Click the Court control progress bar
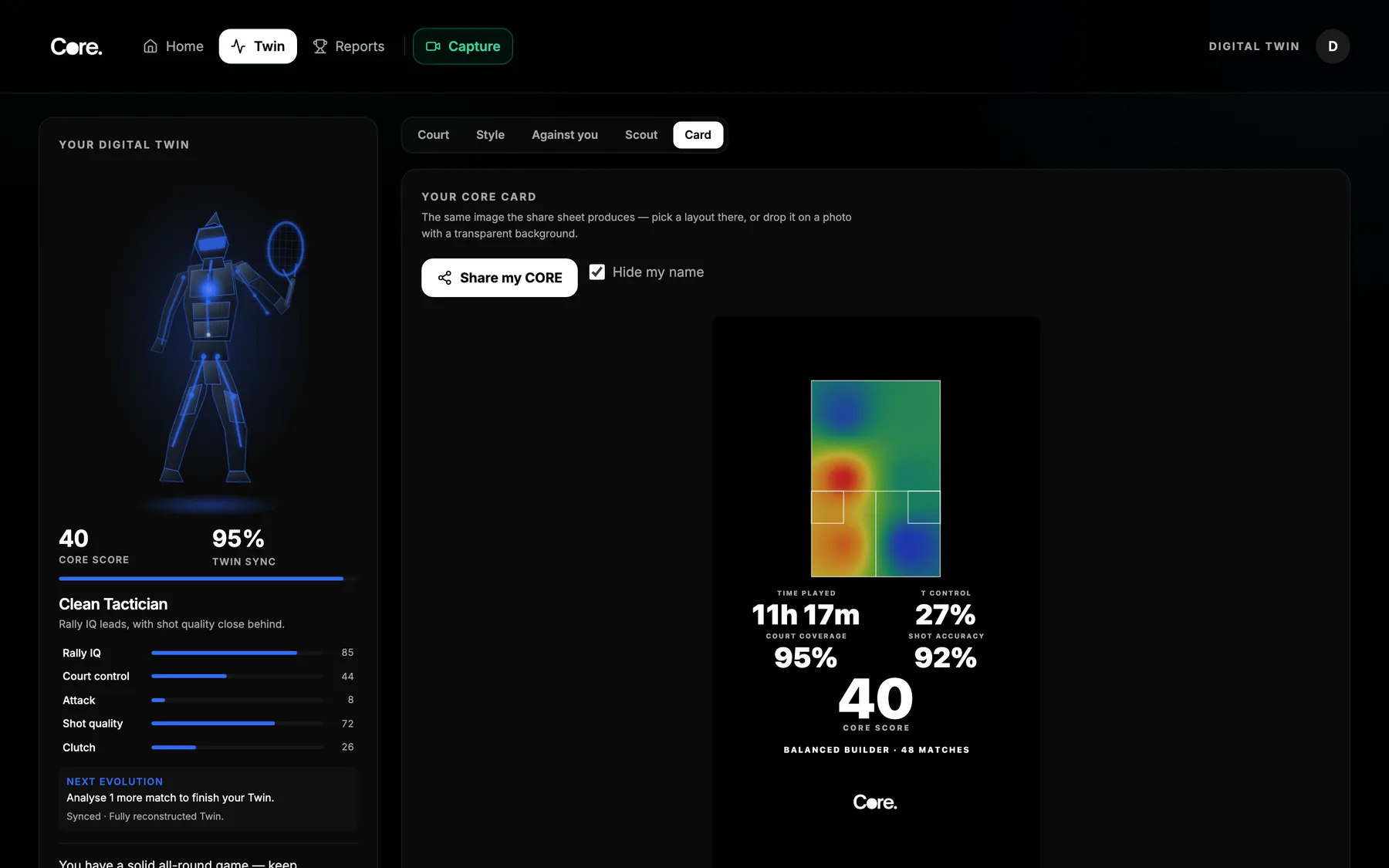This screenshot has height=868, width=1389. pyautogui.click(x=237, y=676)
